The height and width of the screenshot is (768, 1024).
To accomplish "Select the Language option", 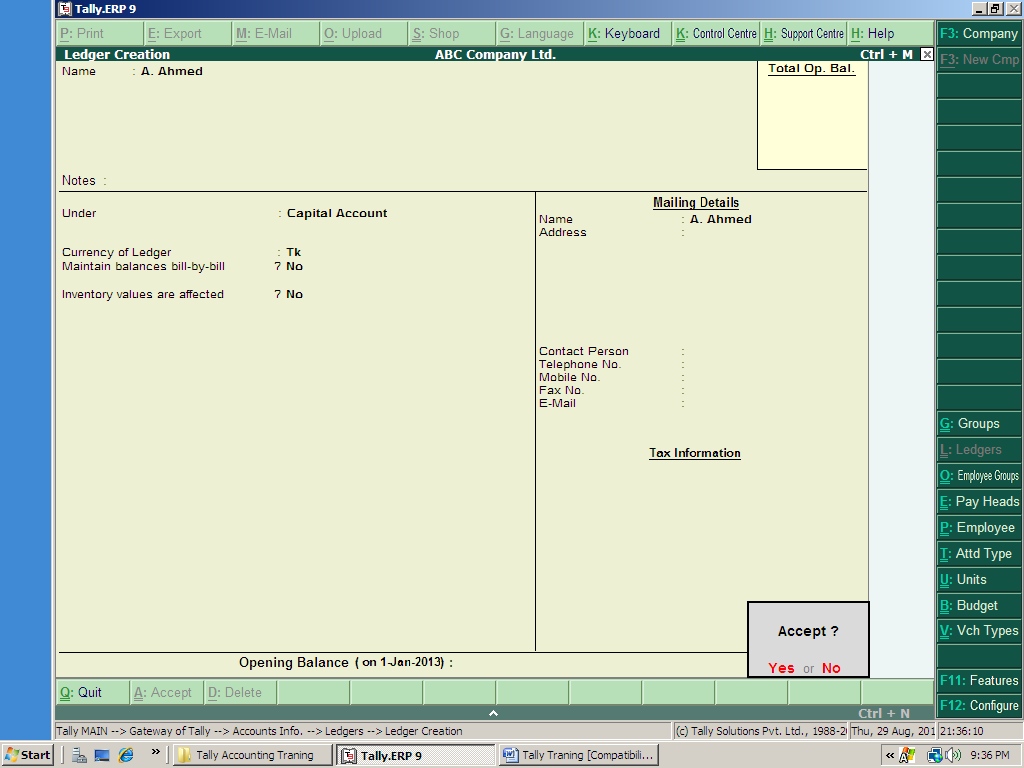I will click(538, 33).
